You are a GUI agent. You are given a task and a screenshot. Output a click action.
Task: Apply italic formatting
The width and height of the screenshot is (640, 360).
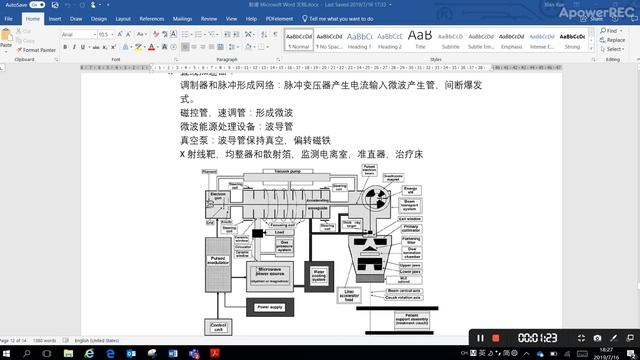[x=74, y=47]
